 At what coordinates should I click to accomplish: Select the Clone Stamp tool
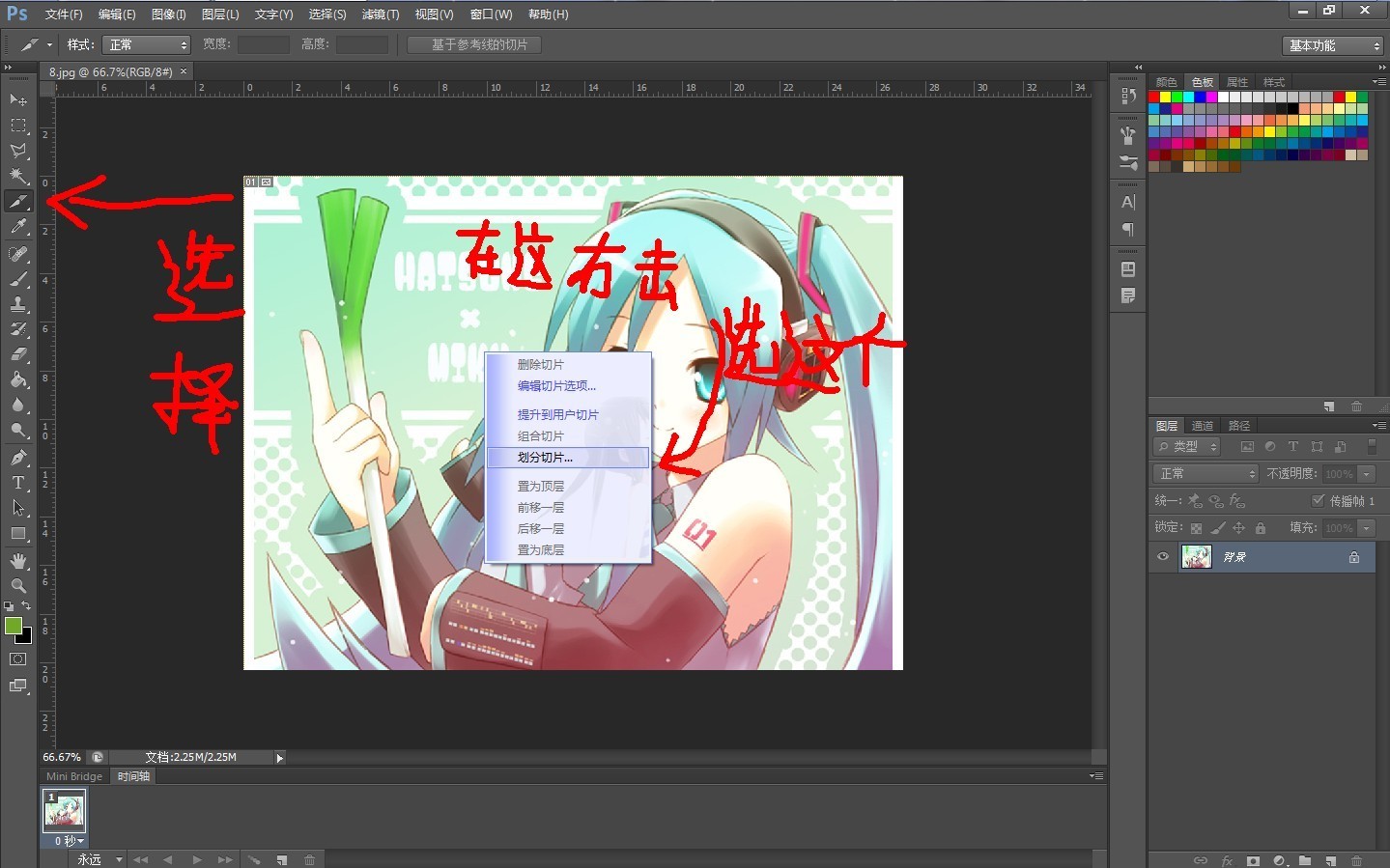pyautogui.click(x=18, y=304)
